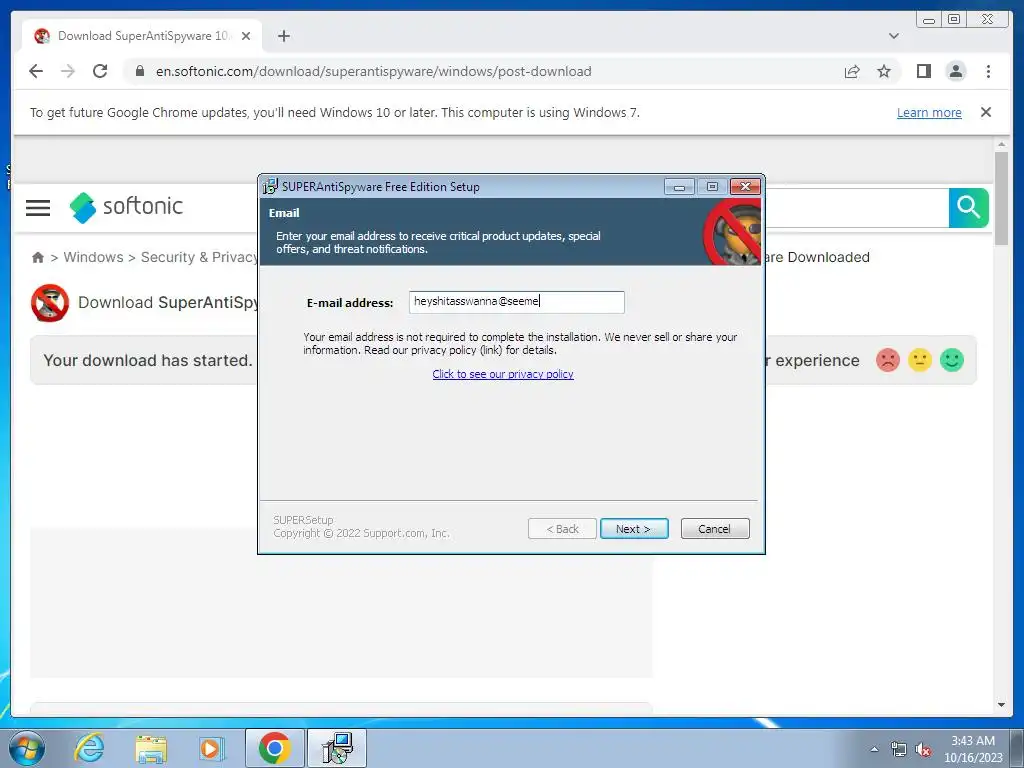The width and height of the screenshot is (1024, 768).
Task: Open Learn more about Chrome updates
Action: [x=929, y=112]
